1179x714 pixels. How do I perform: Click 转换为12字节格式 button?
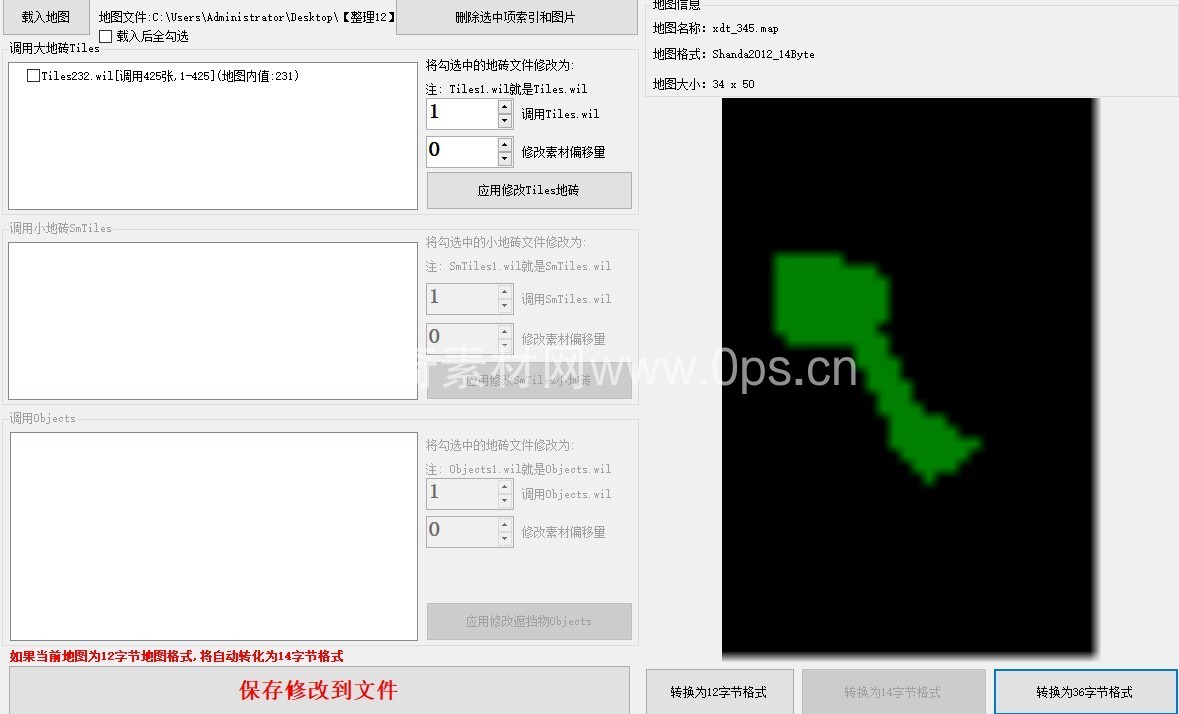pos(719,692)
